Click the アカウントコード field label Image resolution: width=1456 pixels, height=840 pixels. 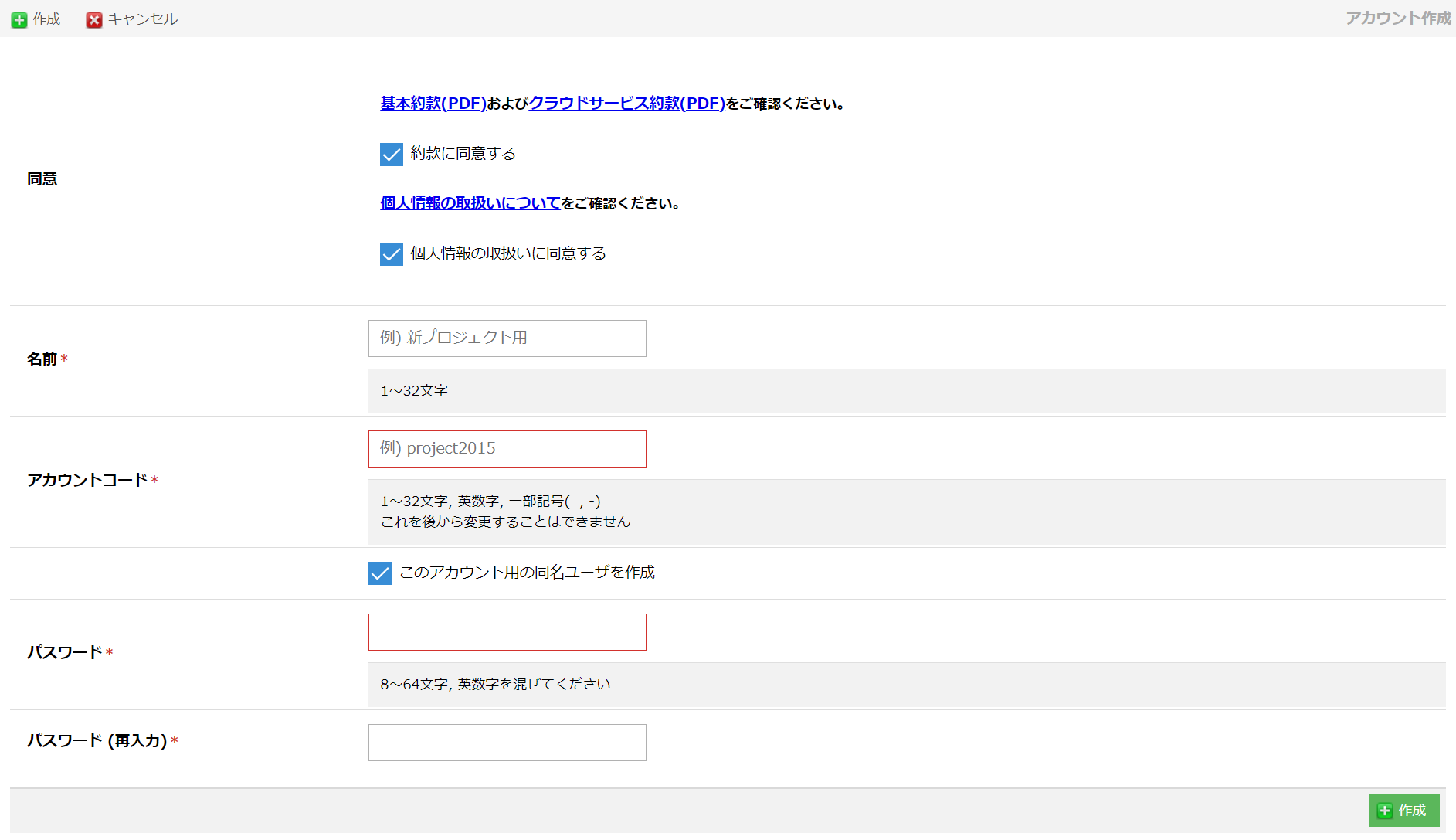tap(87, 481)
